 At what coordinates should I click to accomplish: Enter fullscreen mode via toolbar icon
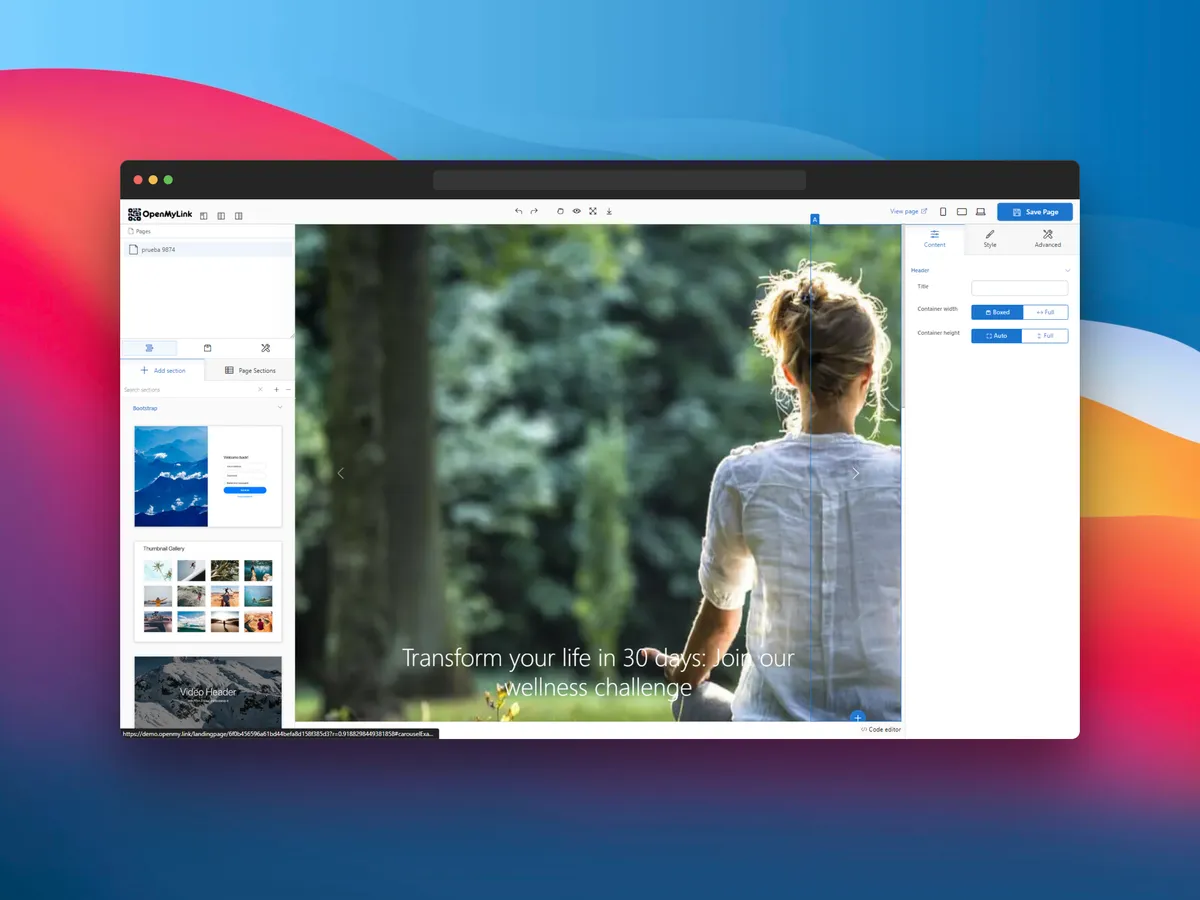tap(593, 212)
